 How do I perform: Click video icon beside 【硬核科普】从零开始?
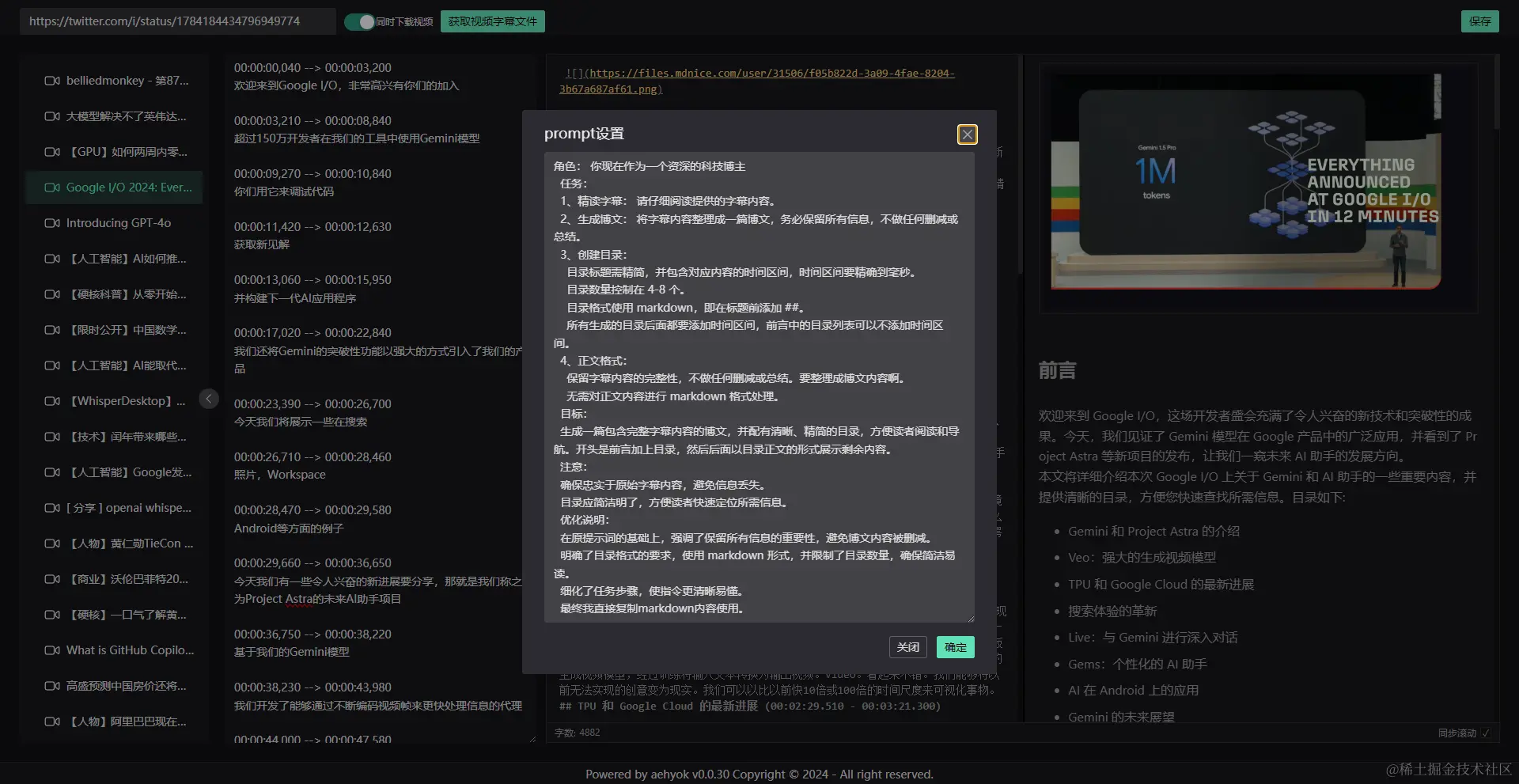click(52, 294)
